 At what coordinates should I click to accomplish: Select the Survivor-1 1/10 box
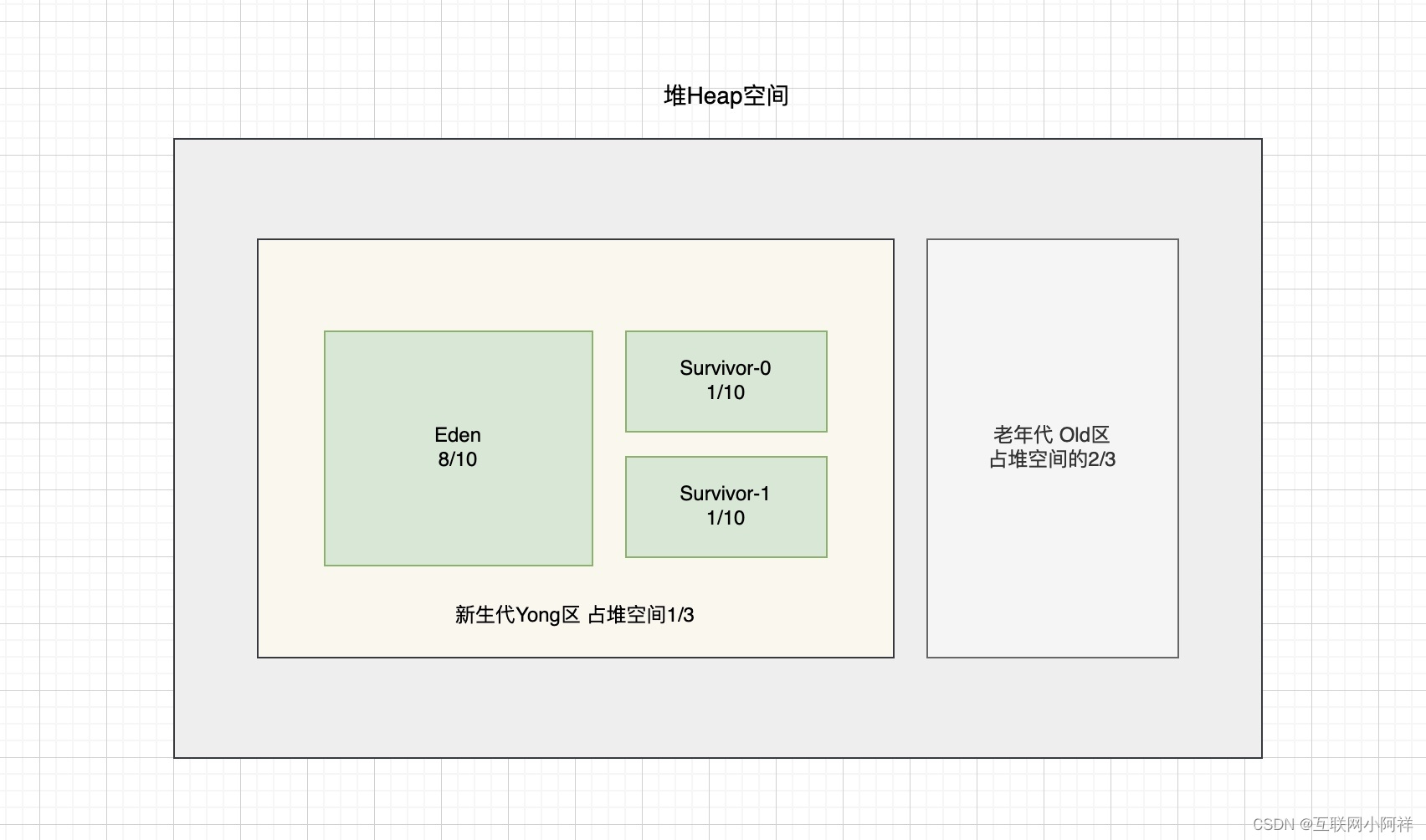click(x=726, y=507)
